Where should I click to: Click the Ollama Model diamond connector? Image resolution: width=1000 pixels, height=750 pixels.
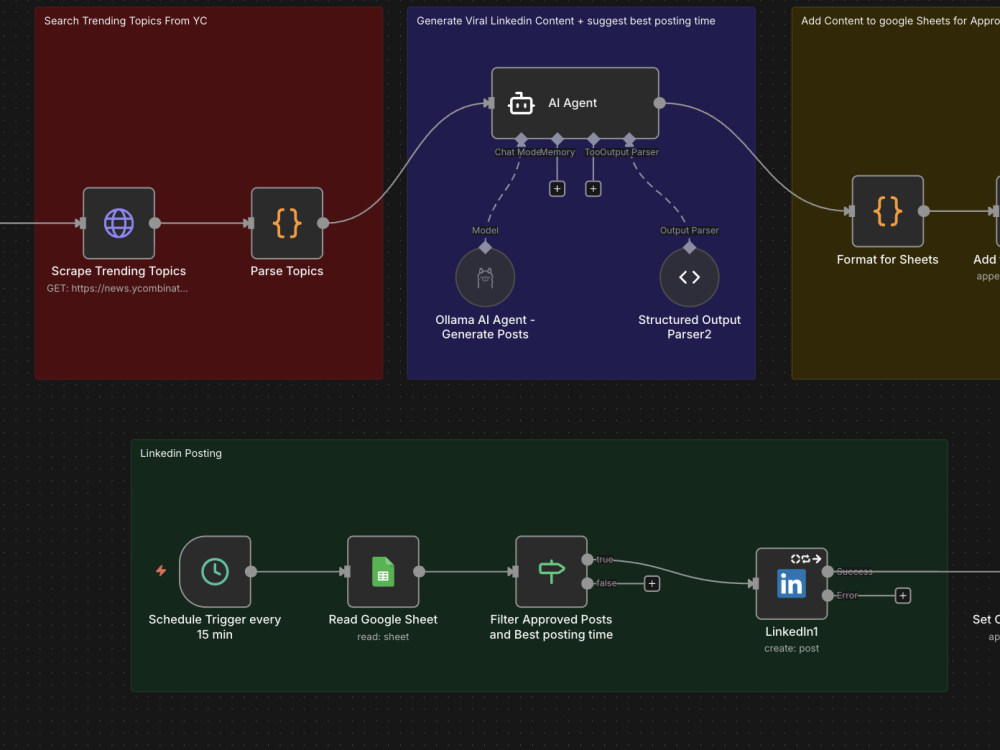point(485,247)
